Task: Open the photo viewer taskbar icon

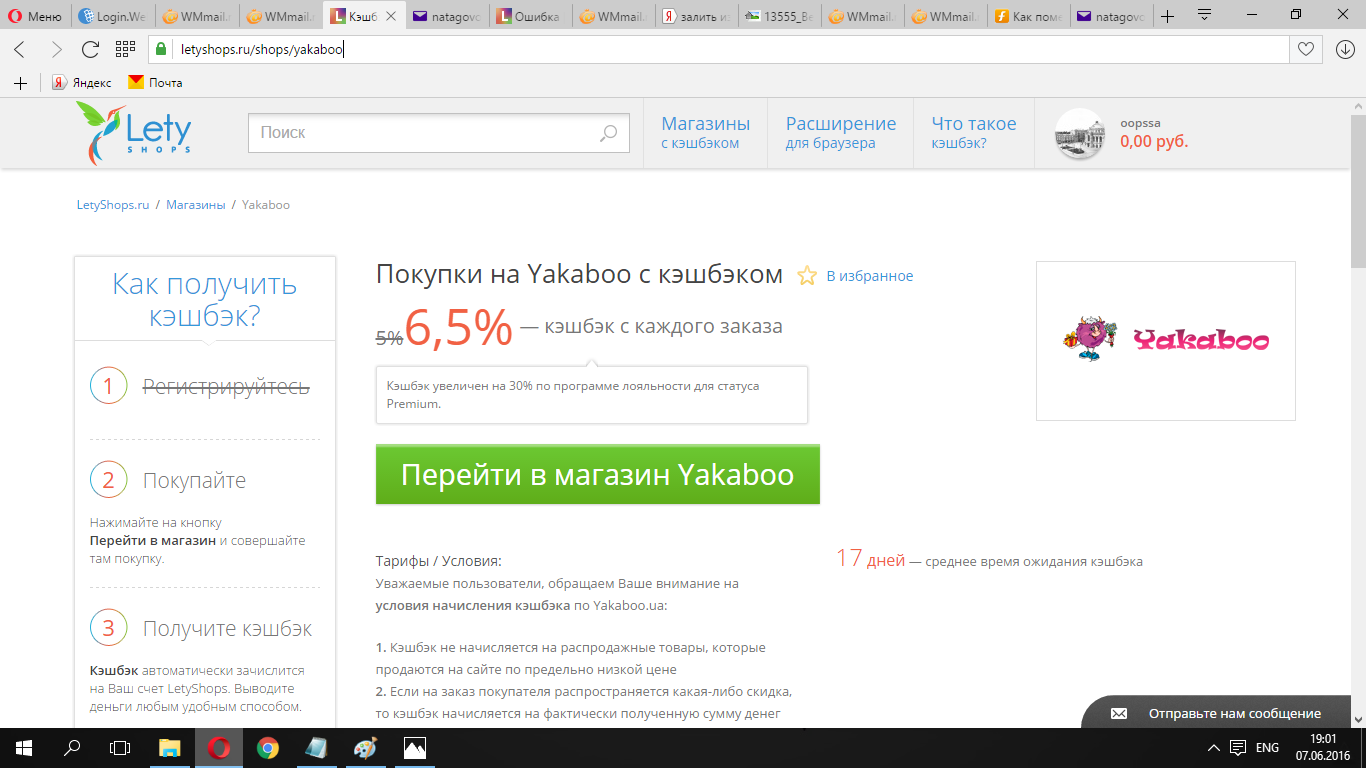Action: point(414,748)
